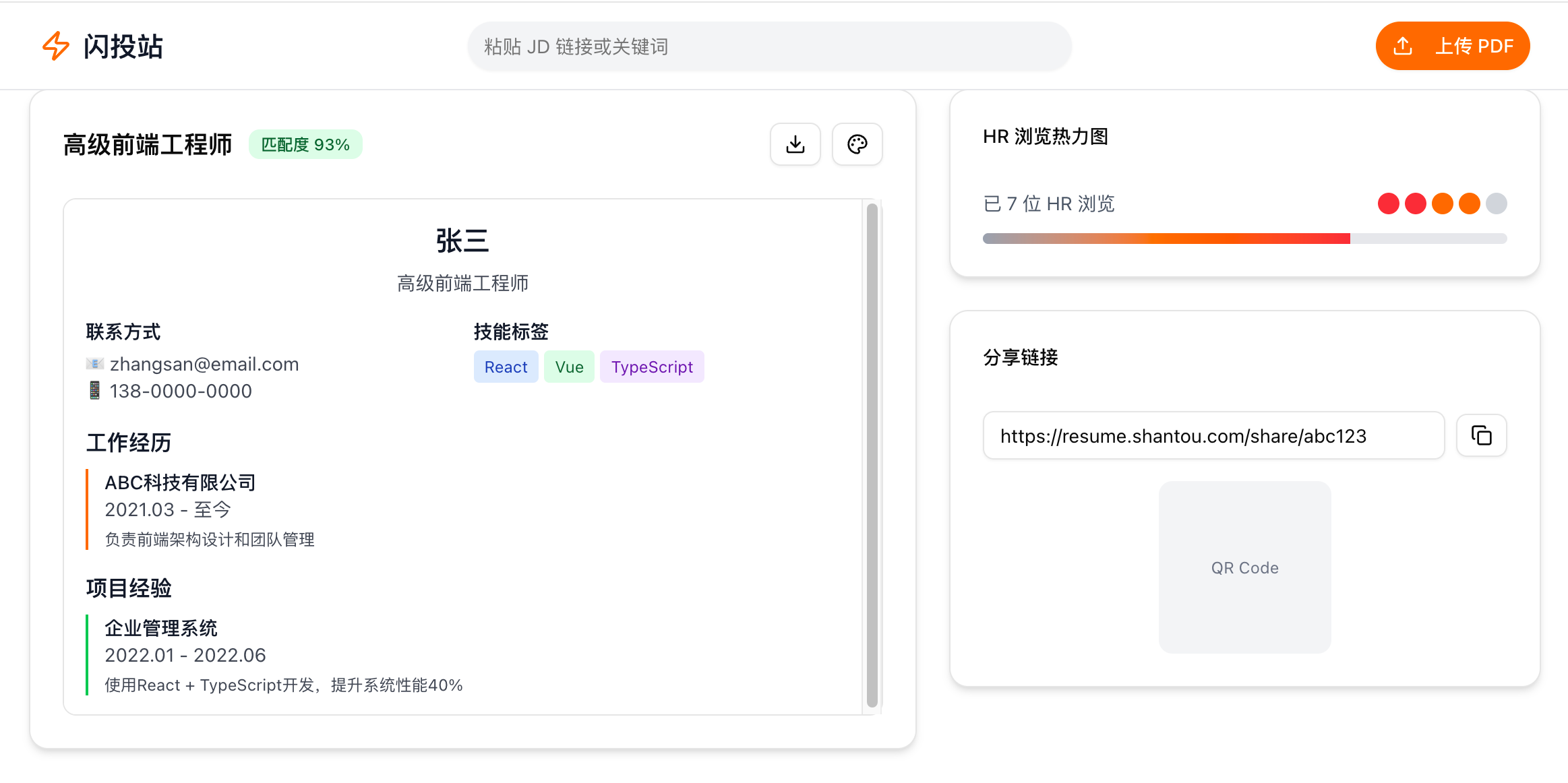This screenshot has height=783, width=1568.
Task: Focus the JD link search field
Action: tap(768, 46)
